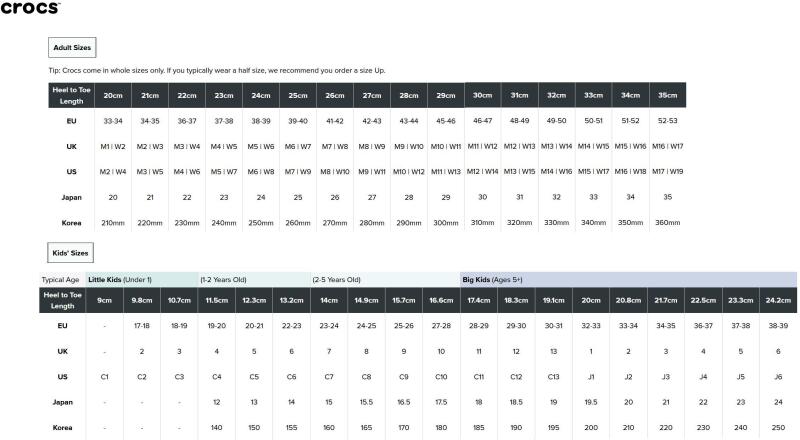Click the Little Kids (Under 1) age label
800x440 pixels.
pos(120,280)
